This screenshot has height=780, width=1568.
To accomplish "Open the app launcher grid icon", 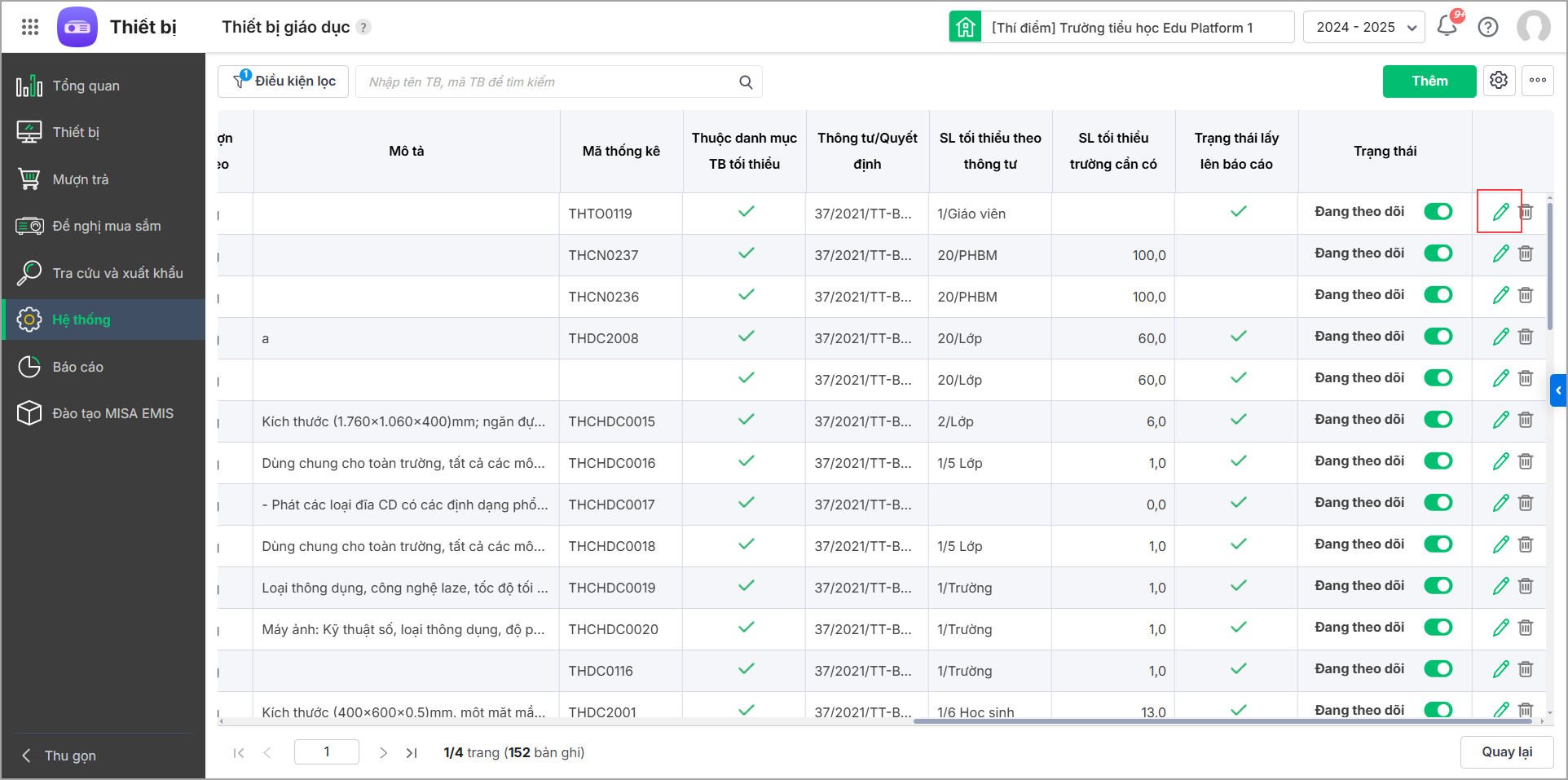I will click(30, 27).
